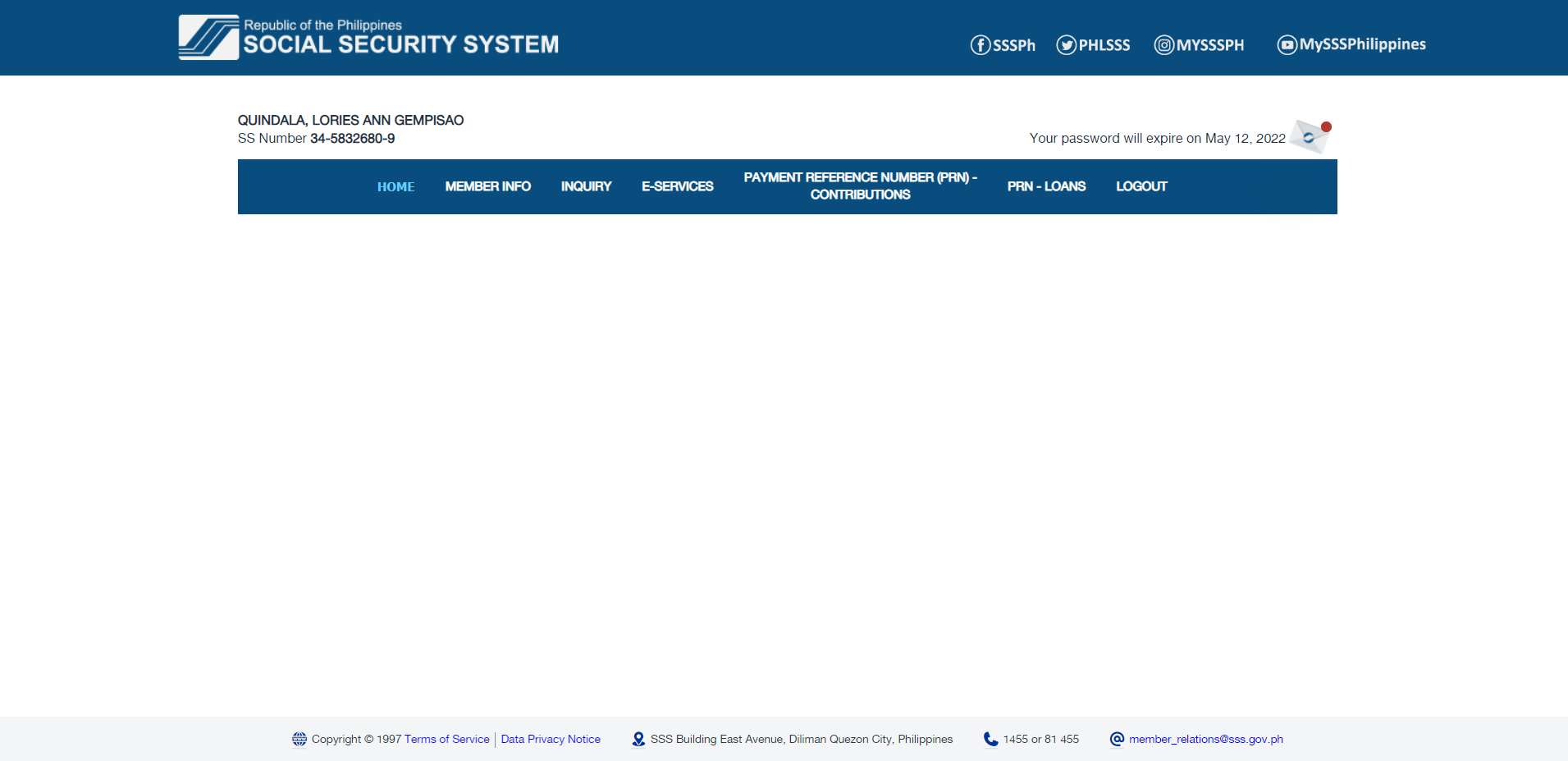Open the MEMBER INFO menu

(x=487, y=186)
